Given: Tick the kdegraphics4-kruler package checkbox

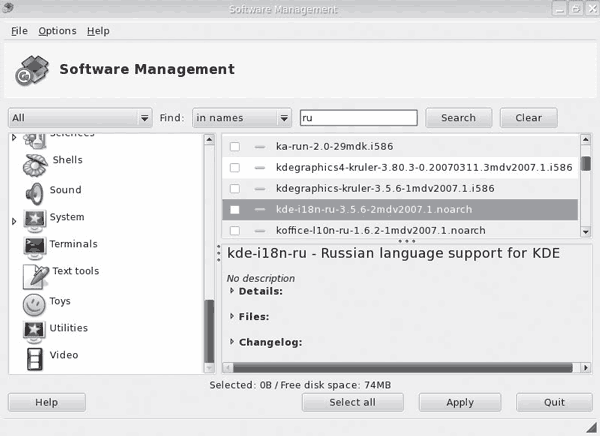Looking at the screenshot, I should pyautogui.click(x=234, y=168).
